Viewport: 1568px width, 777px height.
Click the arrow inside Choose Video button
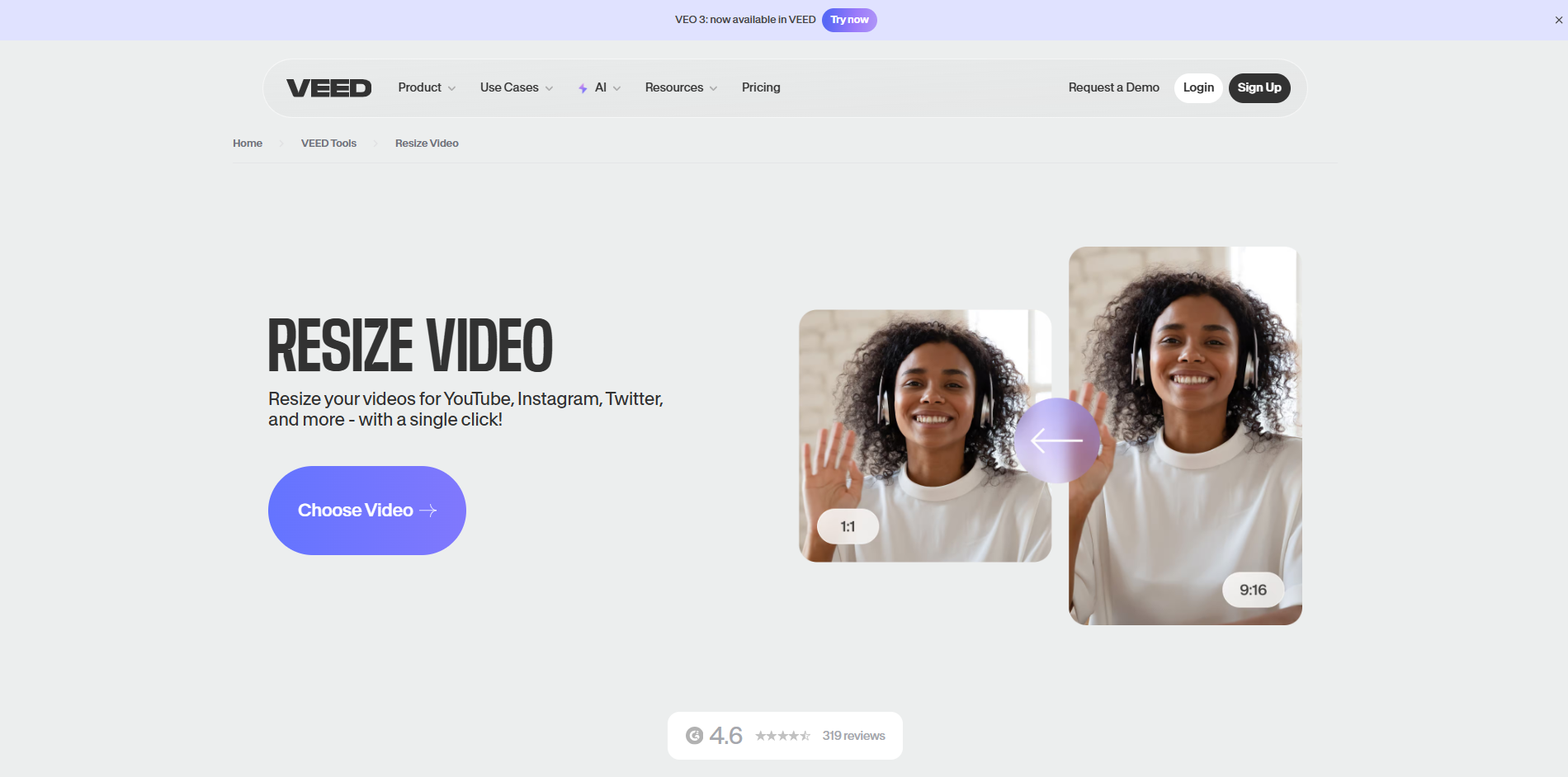(428, 510)
